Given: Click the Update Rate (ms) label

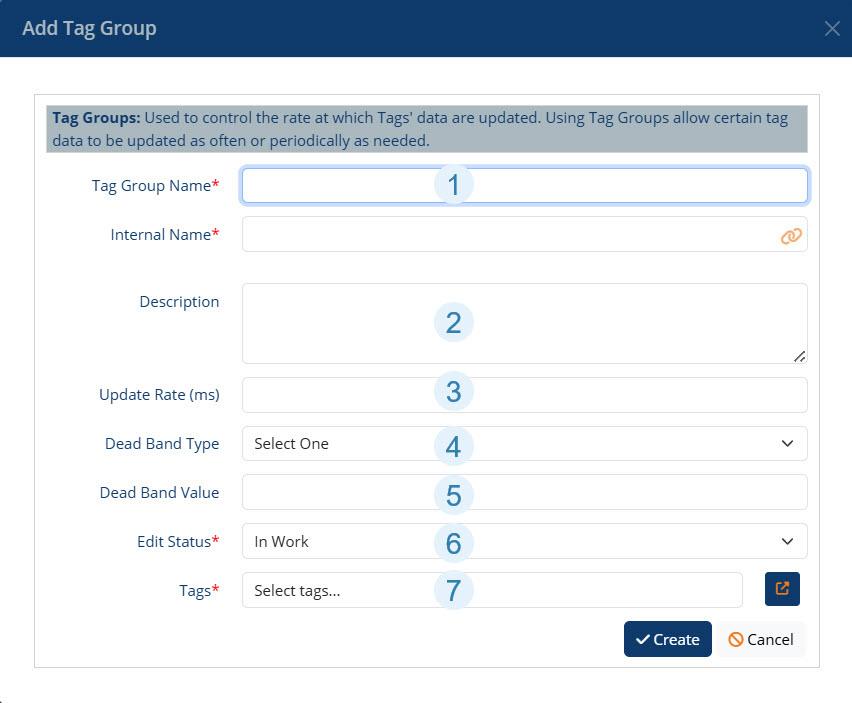Looking at the screenshot, I should 159,395.
